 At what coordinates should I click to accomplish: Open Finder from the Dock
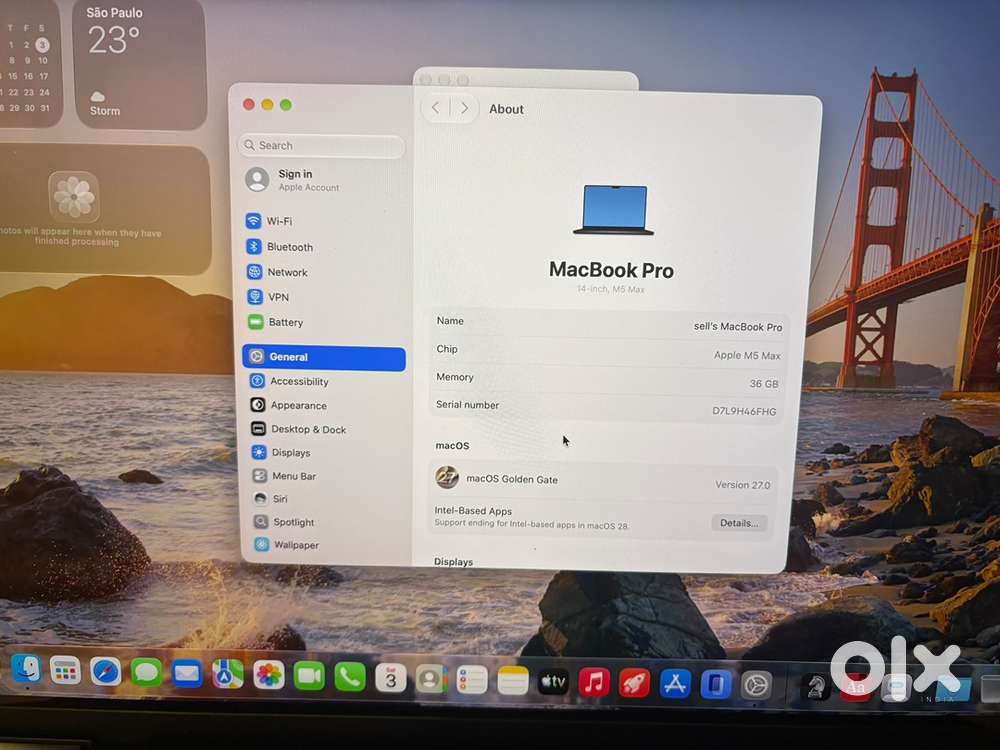click(26, 670)
